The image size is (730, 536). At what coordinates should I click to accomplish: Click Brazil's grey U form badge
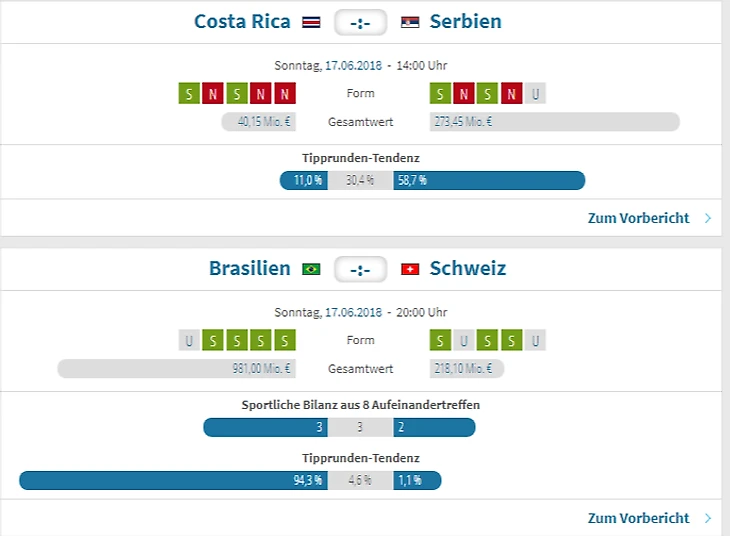(x=189, y=341)
